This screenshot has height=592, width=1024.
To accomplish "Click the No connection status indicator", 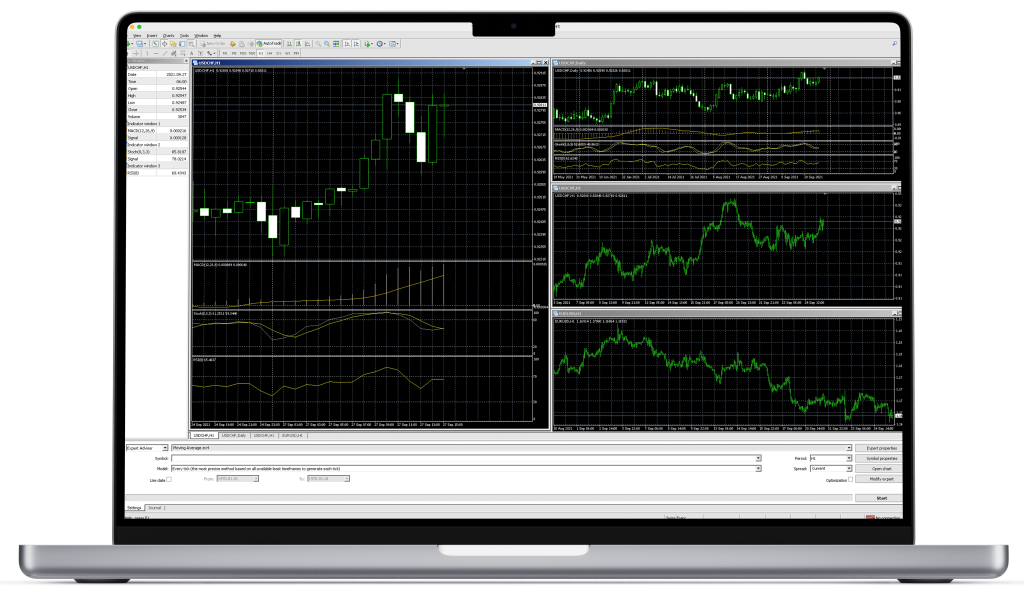I will tap(883, 518).
